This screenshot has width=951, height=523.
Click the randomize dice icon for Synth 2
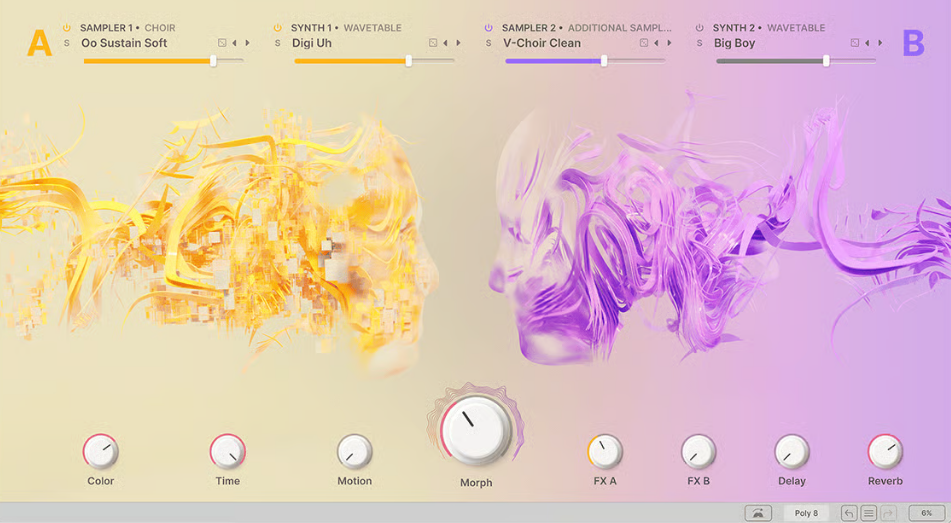click(x=855, y=43)
